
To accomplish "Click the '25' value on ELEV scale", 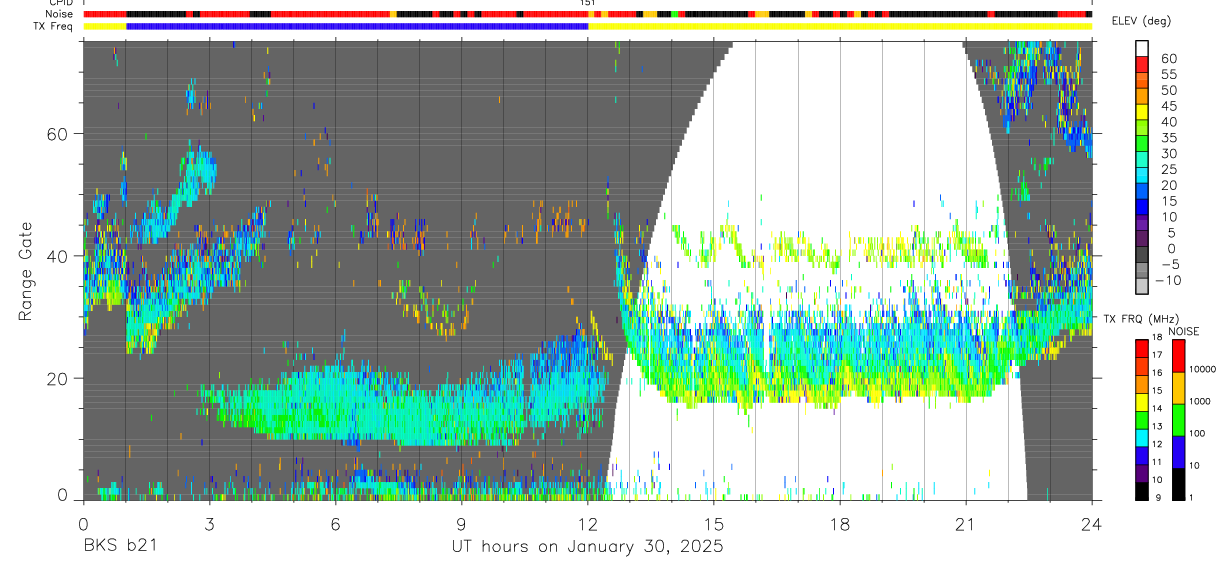I will pyautogui.click(x=1169, y=169).
